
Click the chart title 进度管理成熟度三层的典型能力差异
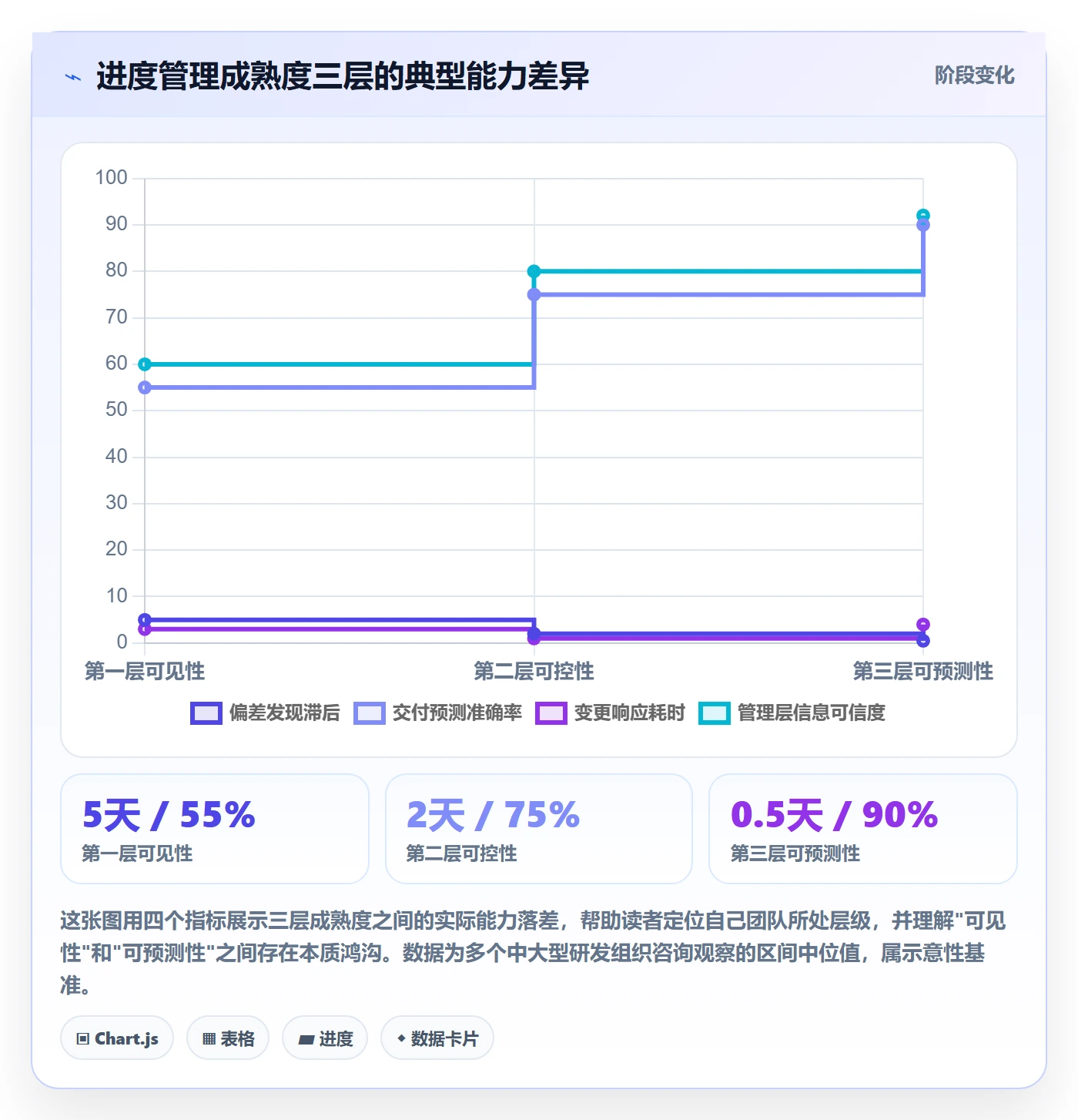(343, 76)
